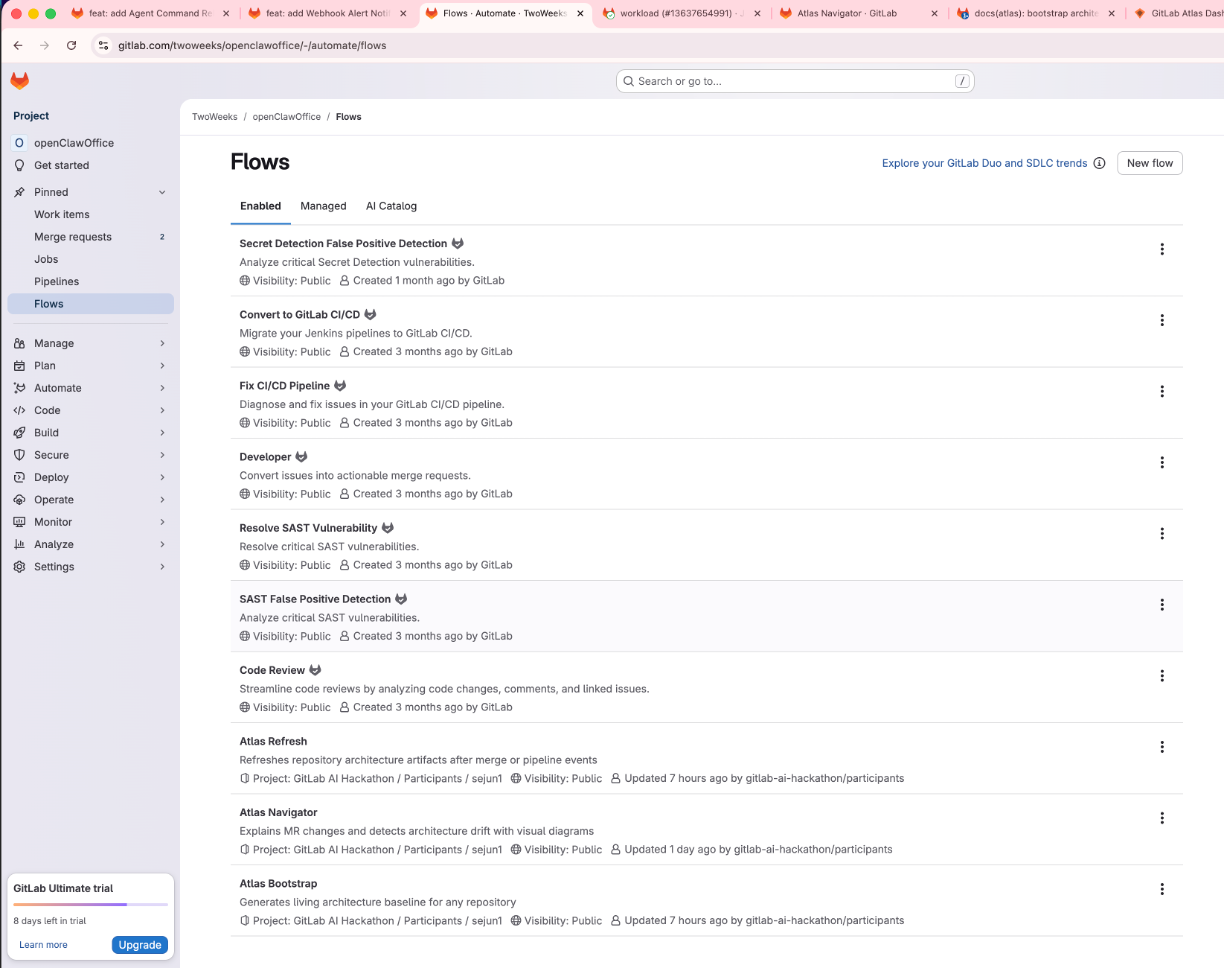Click the pin icon beside Pinned
This screenshot has height=968, width=1224.
19,192
